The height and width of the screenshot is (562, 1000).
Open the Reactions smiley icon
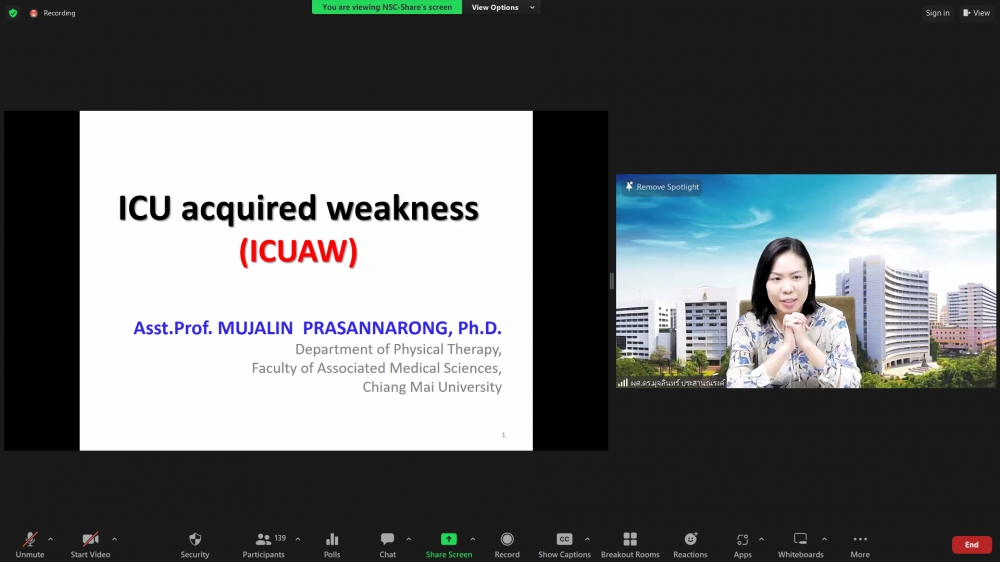(690, 540)
